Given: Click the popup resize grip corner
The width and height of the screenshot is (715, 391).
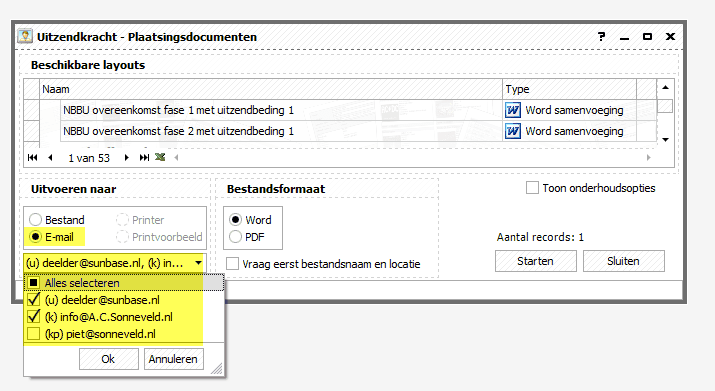Looking at the screenshot, I should tap(217, 369).
